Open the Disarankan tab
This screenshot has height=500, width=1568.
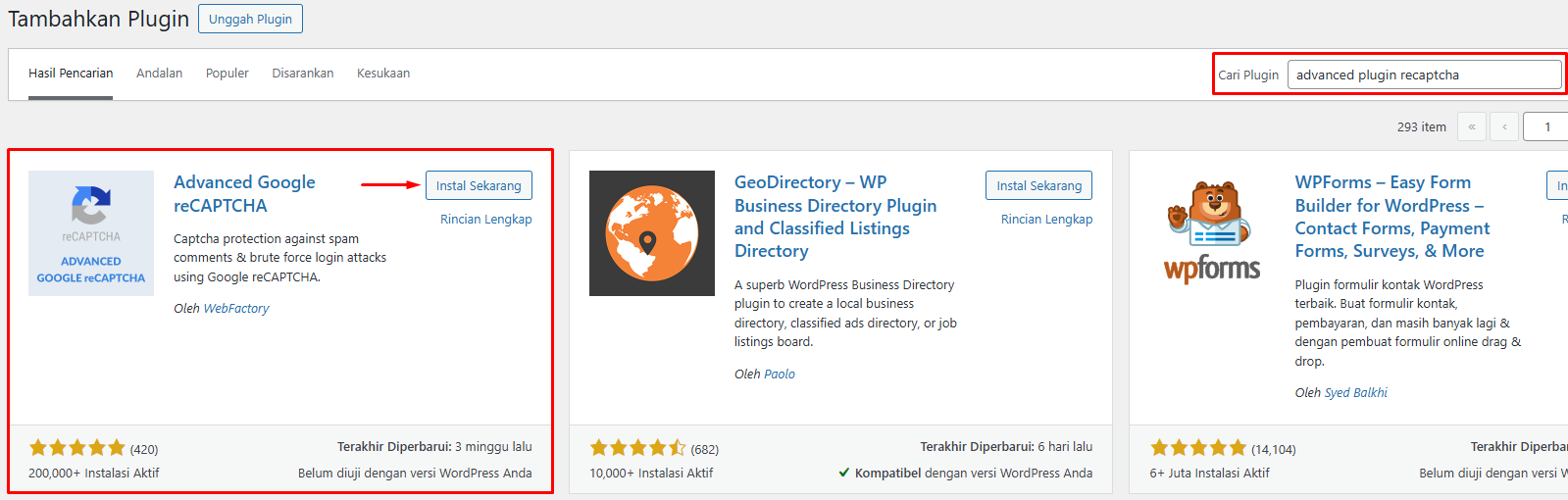pos(303,74)
